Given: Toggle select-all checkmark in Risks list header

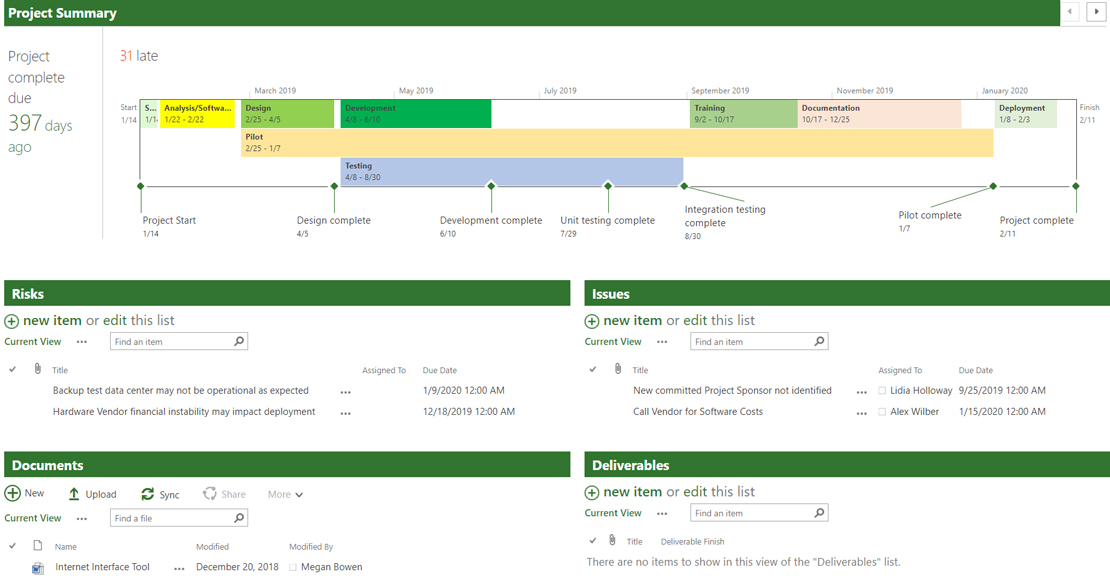Looking at the screenshot, I should click(13, 370).
